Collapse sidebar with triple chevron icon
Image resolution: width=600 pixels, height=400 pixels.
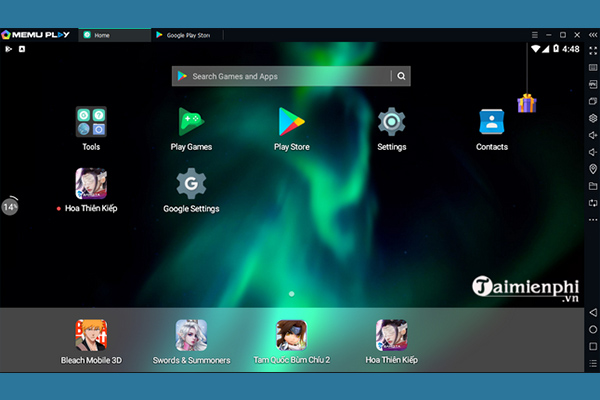pyautogui.click(x=593, y=35)
